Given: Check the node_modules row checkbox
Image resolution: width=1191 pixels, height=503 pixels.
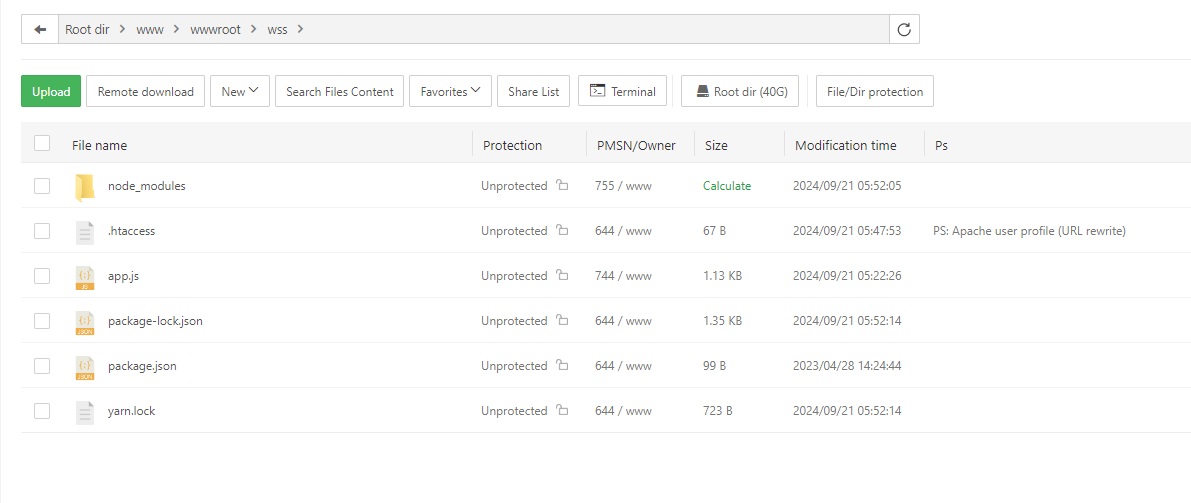Looking at the screenshot, I should point(42,186).
